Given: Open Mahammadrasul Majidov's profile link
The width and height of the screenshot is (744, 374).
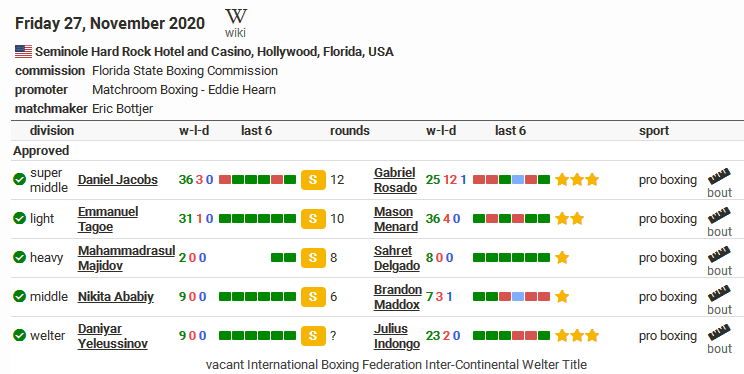Looking at the screenshot, I should point(127,258).
